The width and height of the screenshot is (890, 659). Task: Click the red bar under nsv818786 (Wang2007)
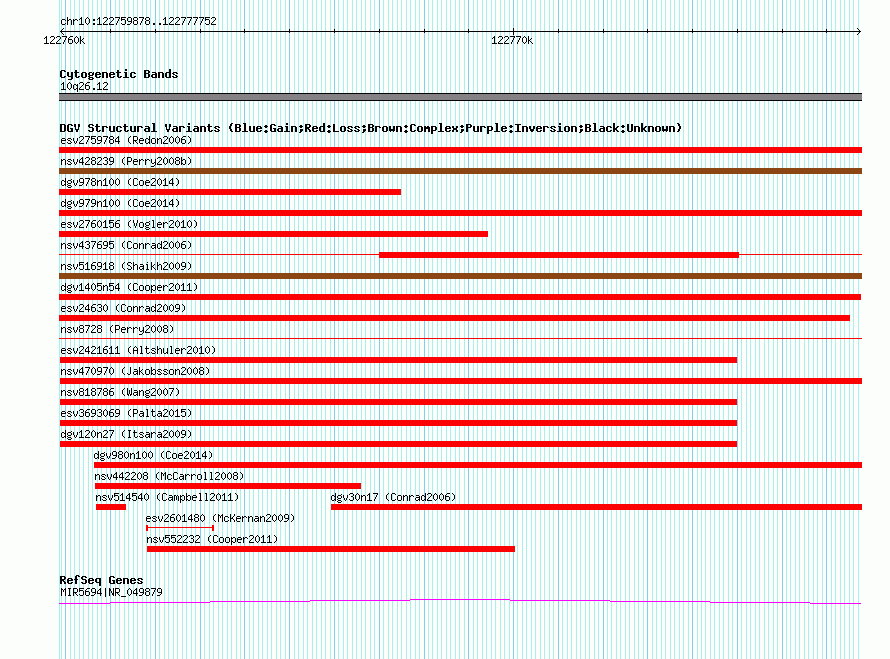pos(398,402)
